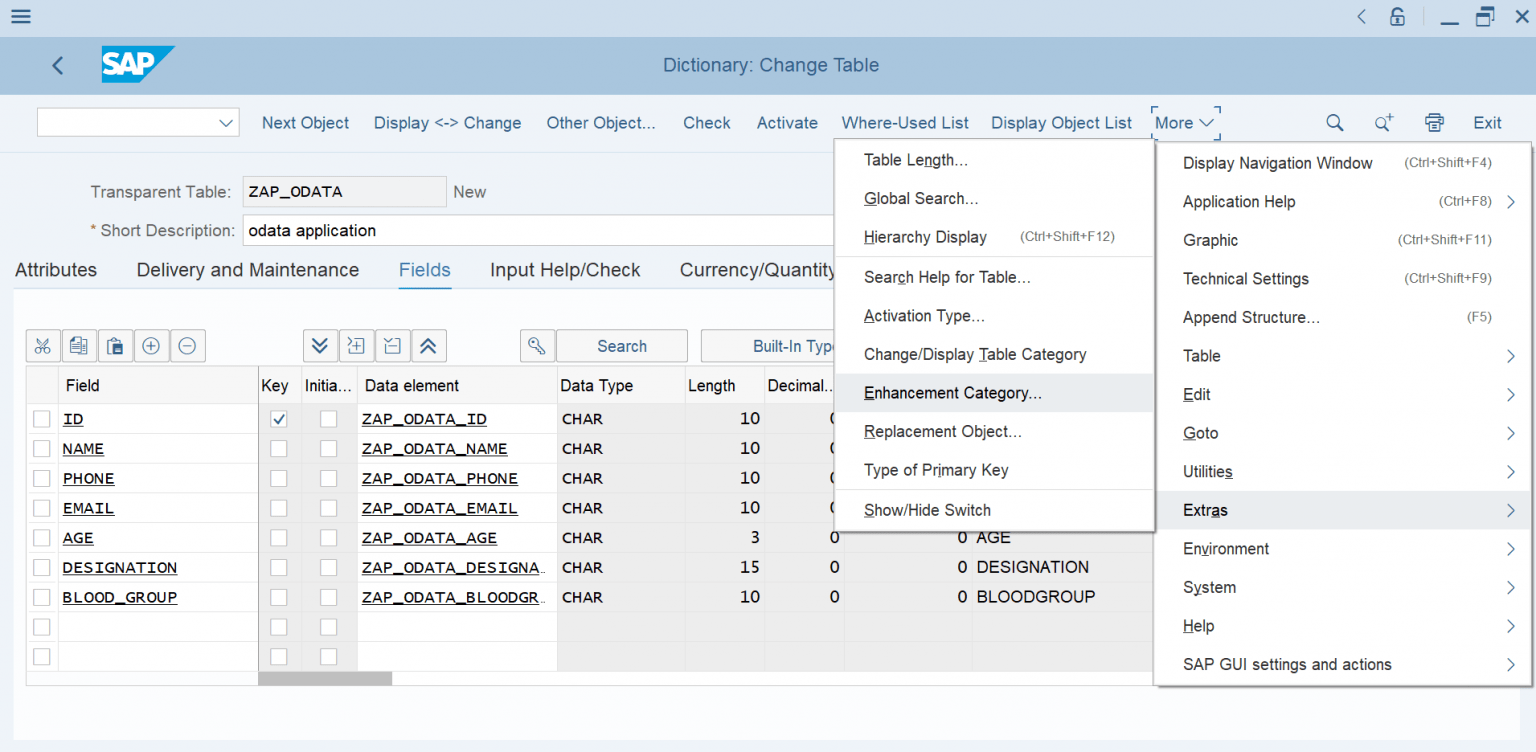The height and width of the screenshot is (752, 1536).
Task: Uncheck the Key checkbox for ID field
Action: [x=278, y=418]
